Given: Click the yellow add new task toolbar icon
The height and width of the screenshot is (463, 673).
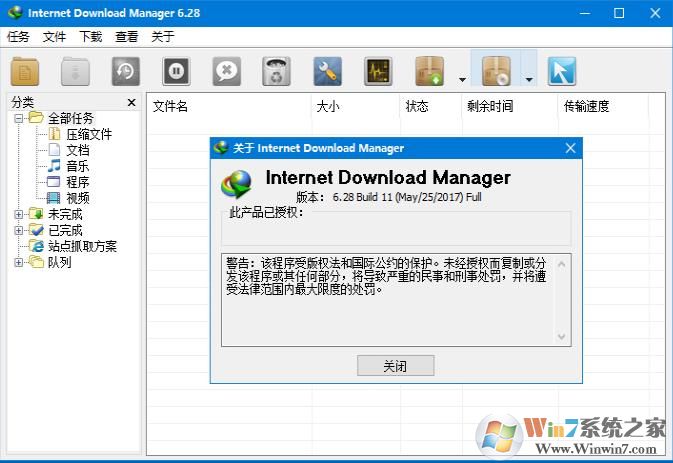Looking at the screenshot, I should click(x=25, y=71).
